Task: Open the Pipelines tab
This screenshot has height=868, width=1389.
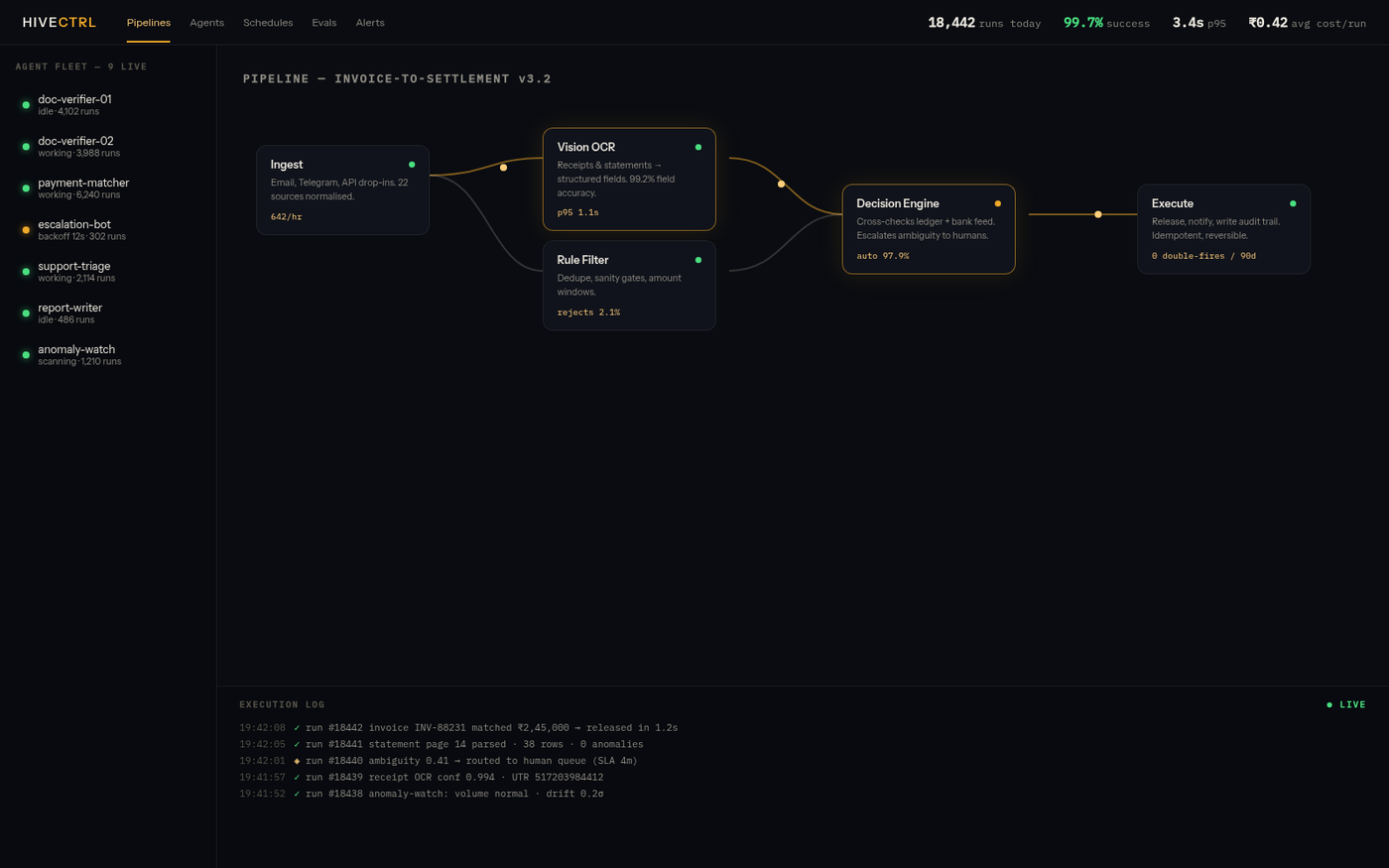Action: pos(148,22)
